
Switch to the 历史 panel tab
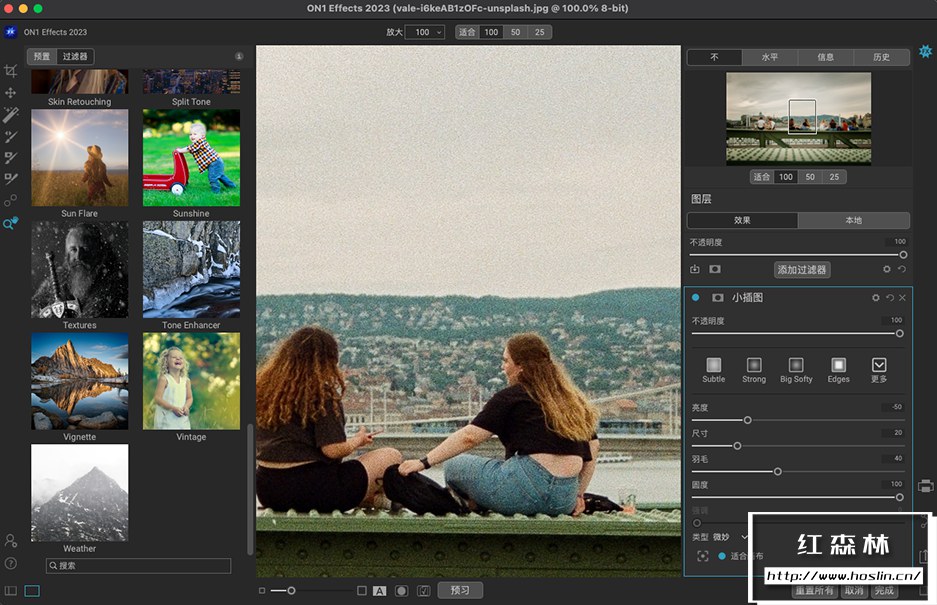pos(881,57)
